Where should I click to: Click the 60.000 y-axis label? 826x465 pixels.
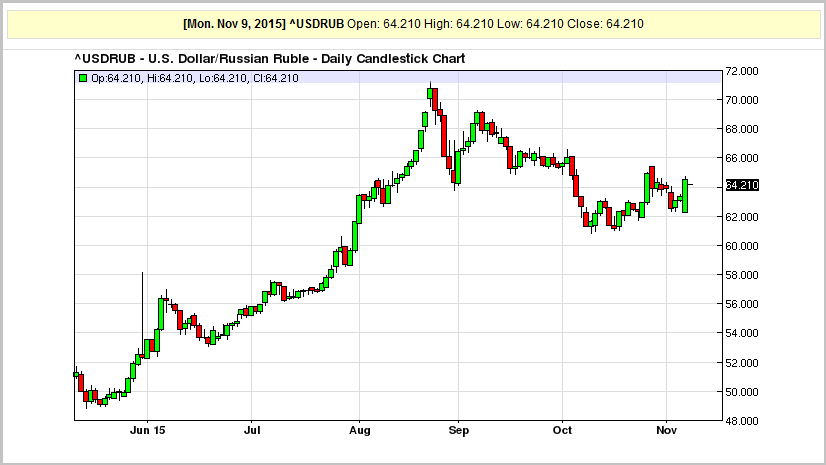tap(742, 246)
